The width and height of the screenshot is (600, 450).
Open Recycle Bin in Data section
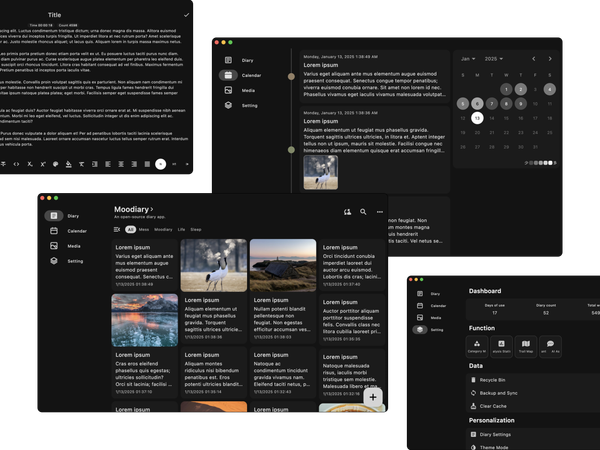coord(534,380)
